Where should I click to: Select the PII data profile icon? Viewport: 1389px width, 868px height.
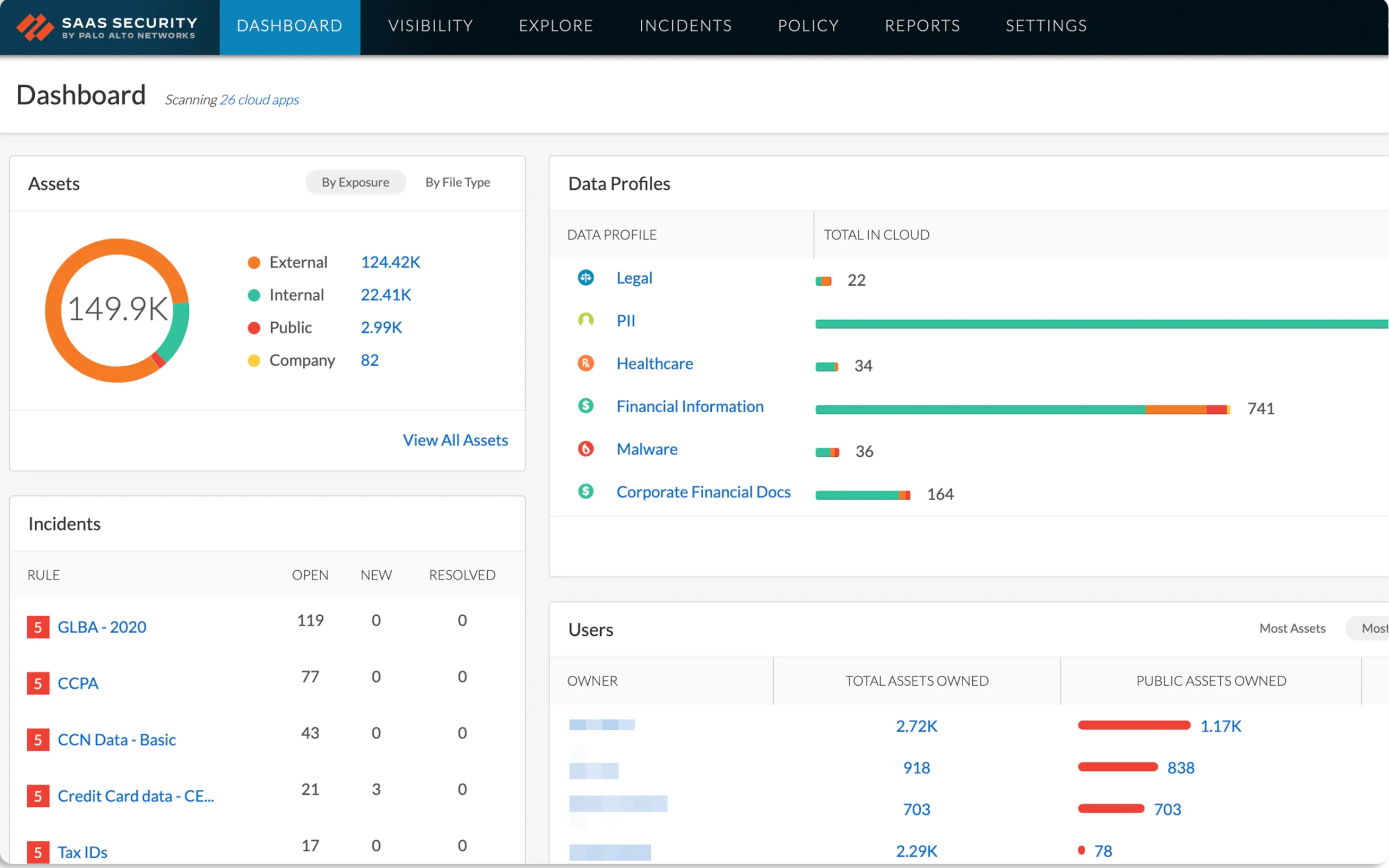(585, 320)
